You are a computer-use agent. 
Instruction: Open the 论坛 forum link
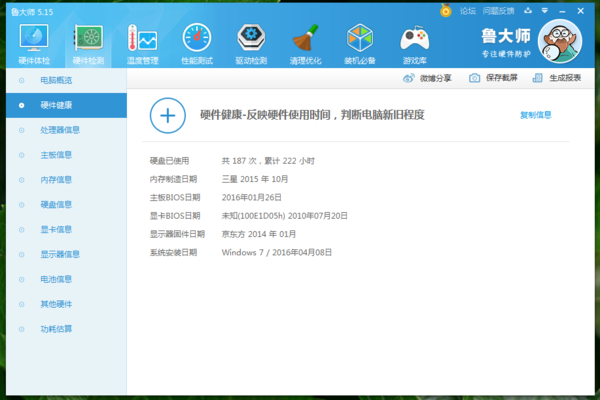pos(467,11)
